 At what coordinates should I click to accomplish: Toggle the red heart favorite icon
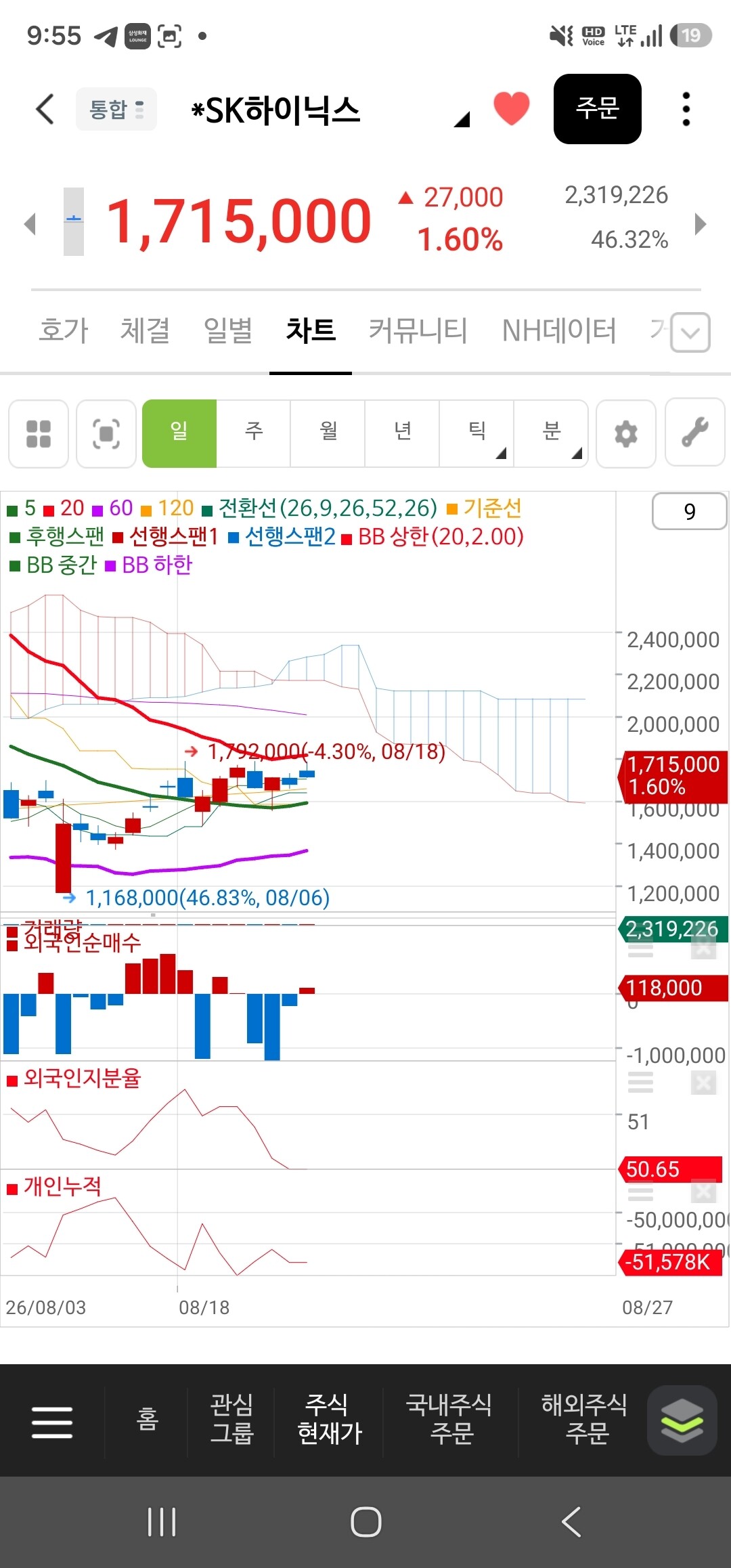[x=512, y=108]
